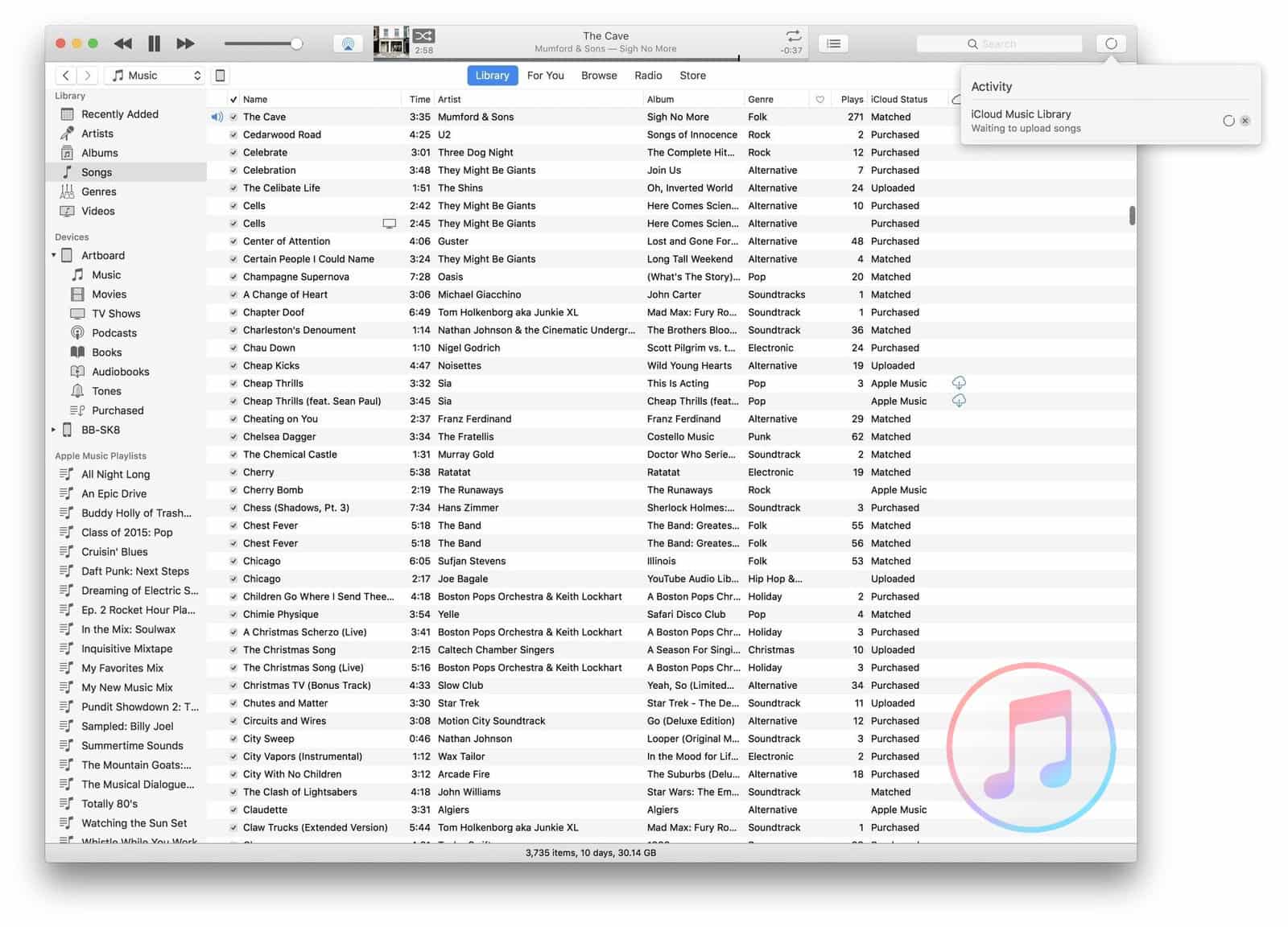The image size is (1288, 927).
Task: Adjust the volume slider knob
Action: pos(296,43)
